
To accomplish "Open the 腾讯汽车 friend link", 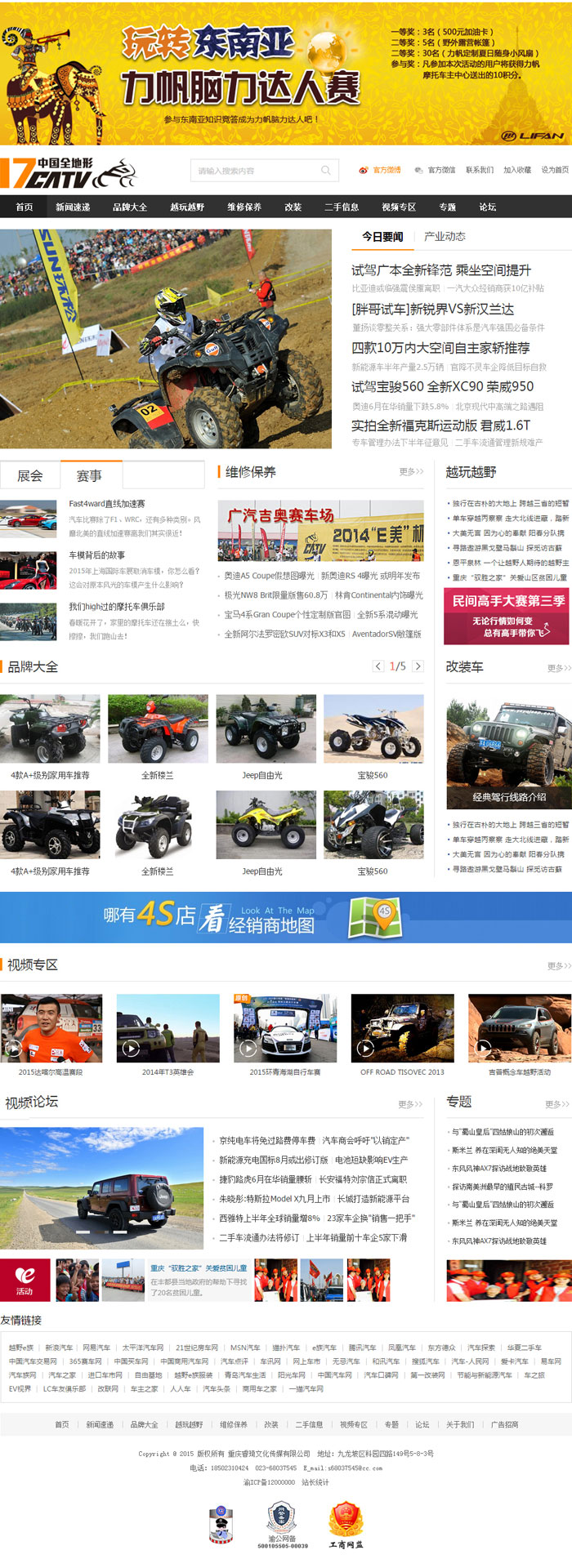I will (362, 1347).
